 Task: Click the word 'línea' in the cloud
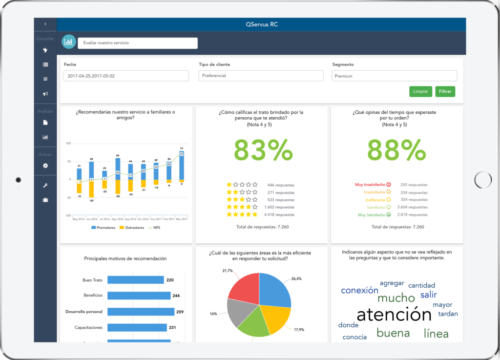(436, 333)
